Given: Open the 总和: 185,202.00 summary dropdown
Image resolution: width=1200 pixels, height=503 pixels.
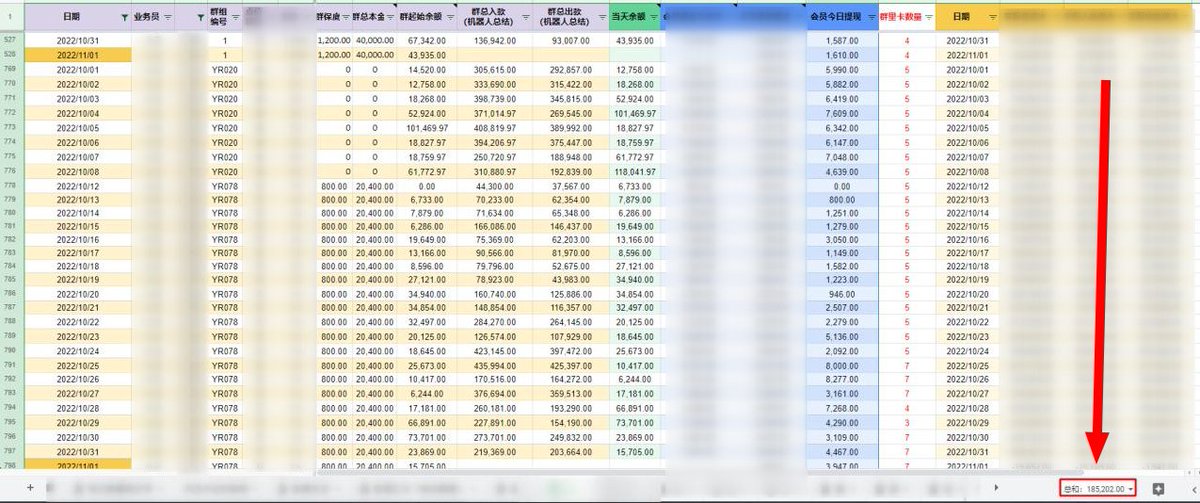Looking at the screenshot, I should 1098,488.
